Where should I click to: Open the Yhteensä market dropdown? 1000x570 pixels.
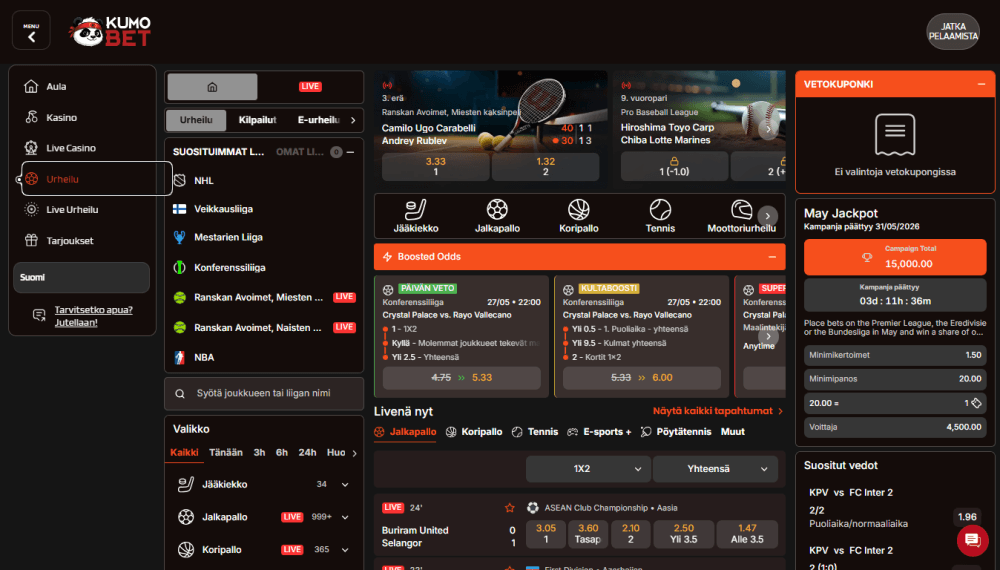pyautogui.click(x=716, y=469)
